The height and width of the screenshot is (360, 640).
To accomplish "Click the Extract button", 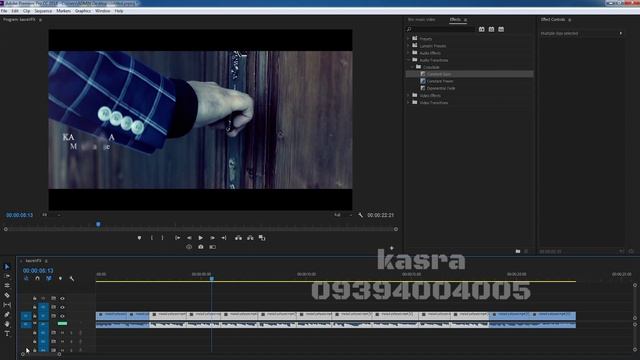I will pos(250,238).
